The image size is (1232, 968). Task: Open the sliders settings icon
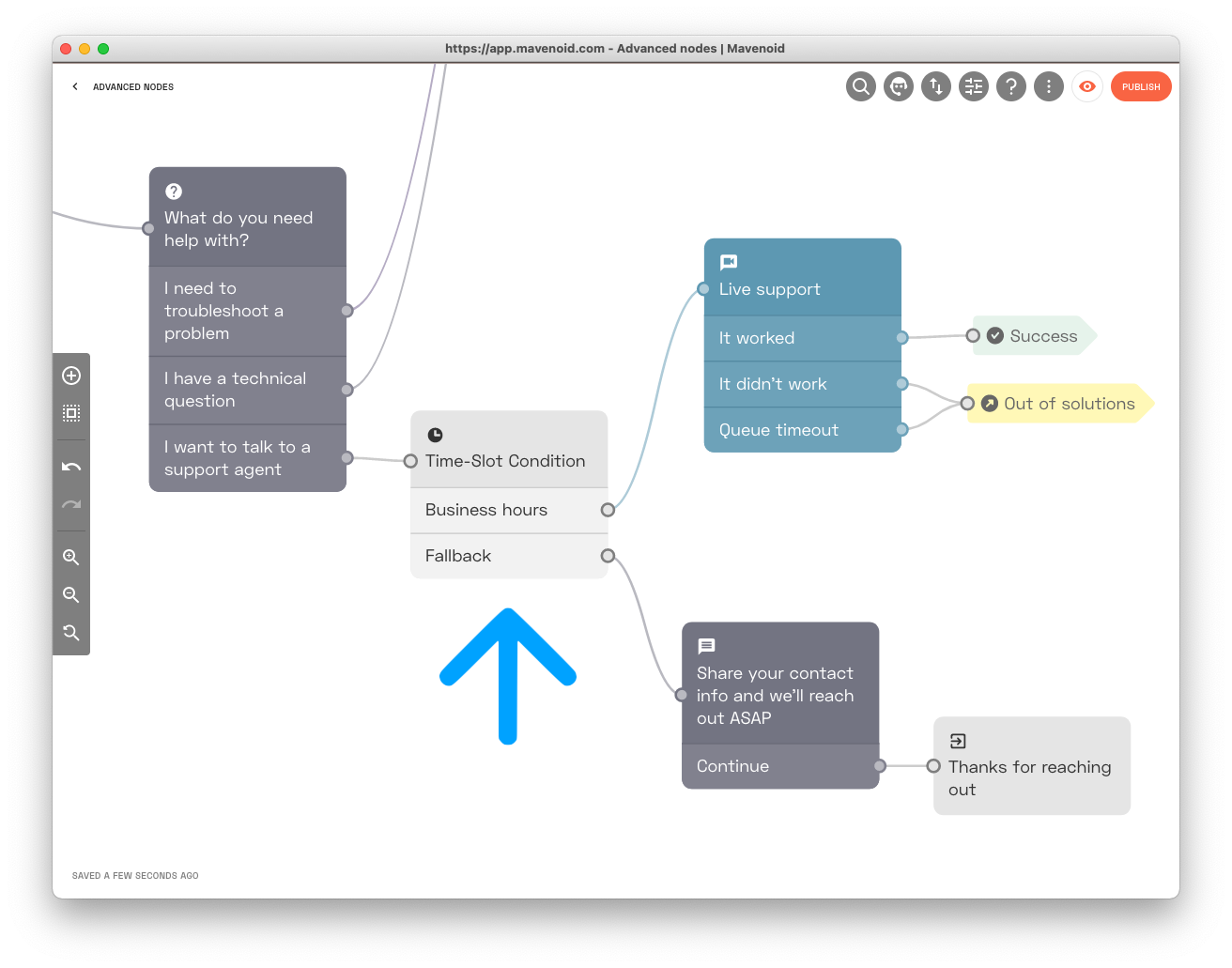click(x=974, y=87)
